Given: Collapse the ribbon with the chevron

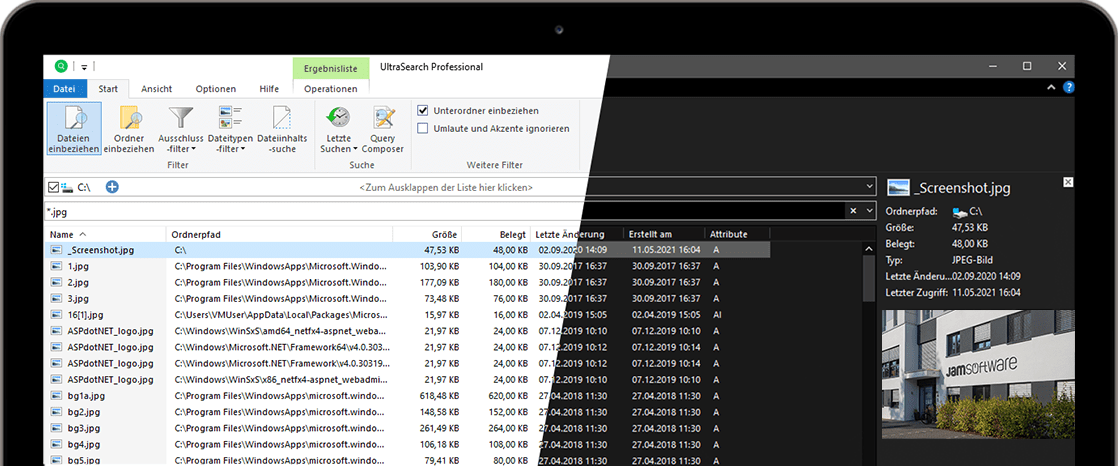Looking at the screenshot, I should tap(1051, 88).
